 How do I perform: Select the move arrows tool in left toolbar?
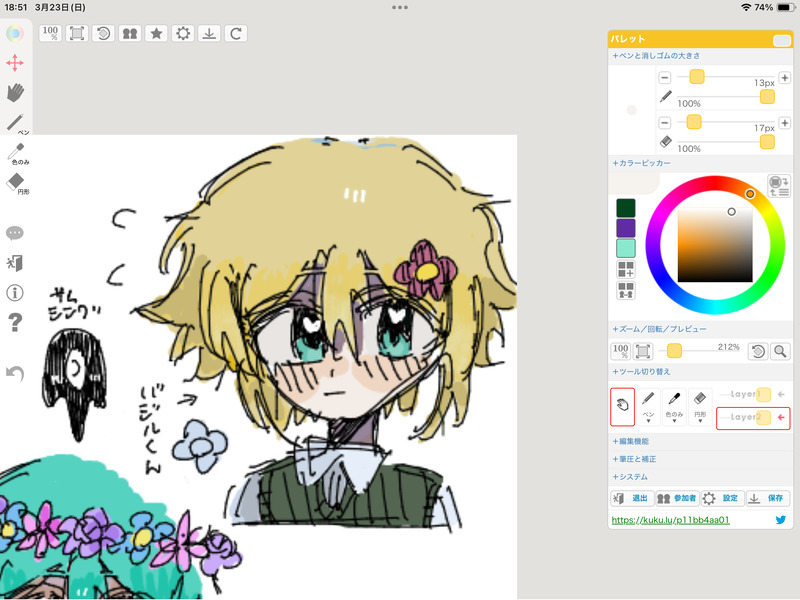[x=15, y=63]
